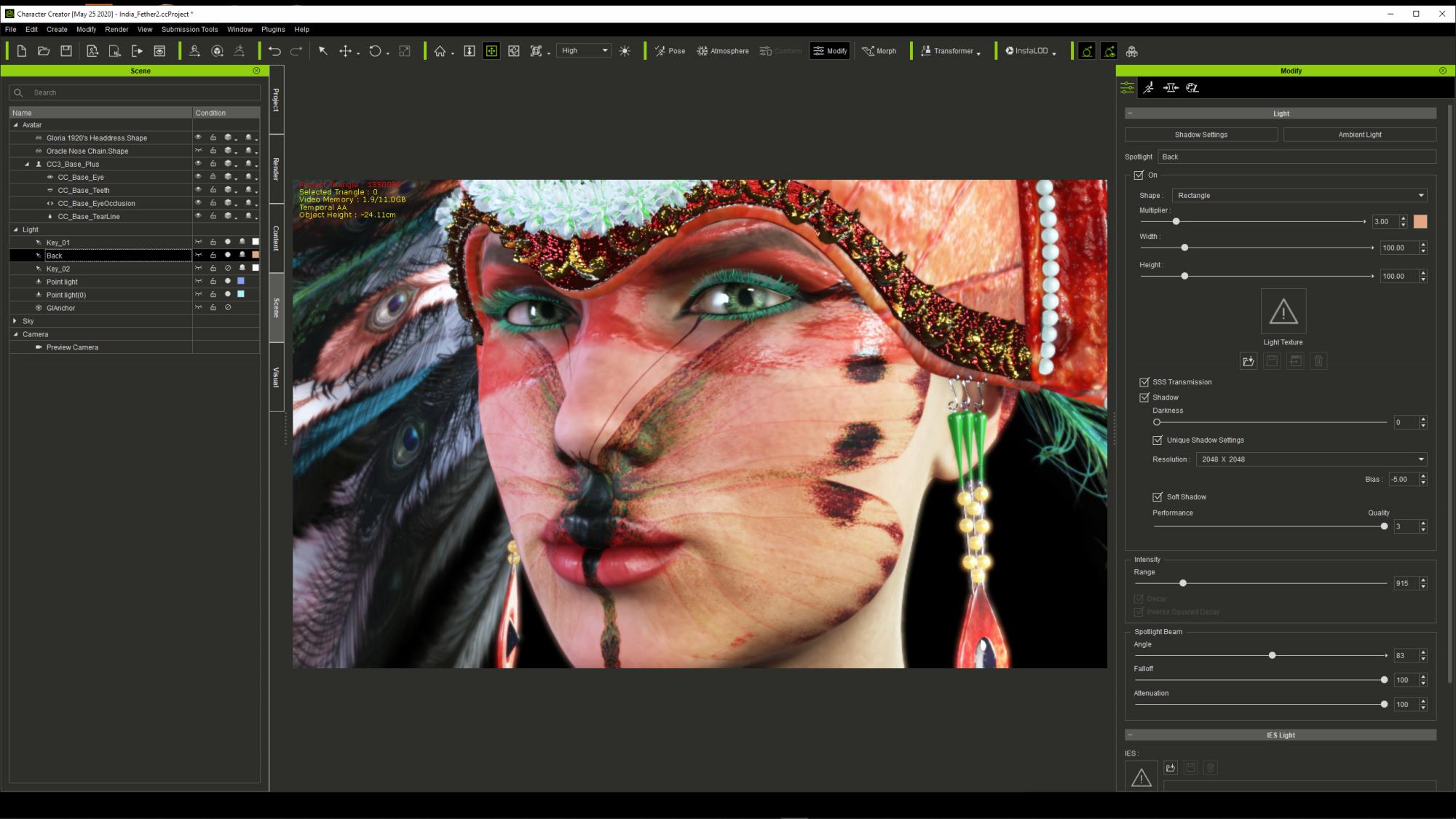Image resolution: width=1456 pixels, height=819 pixels.
Task: Click the load IES file icon
Action: click(1171, 767)
